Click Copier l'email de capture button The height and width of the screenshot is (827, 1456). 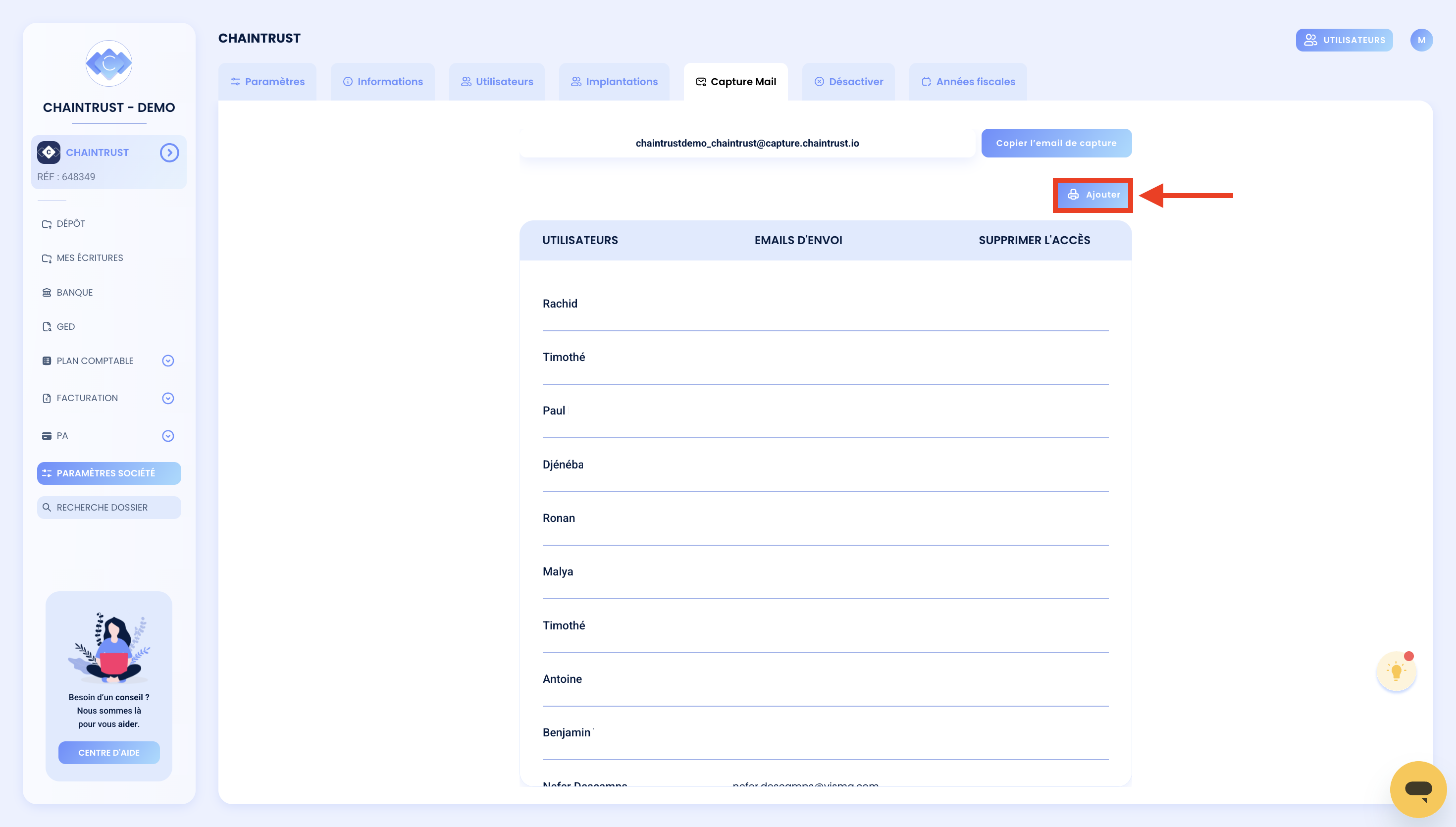pos(1056,143)
